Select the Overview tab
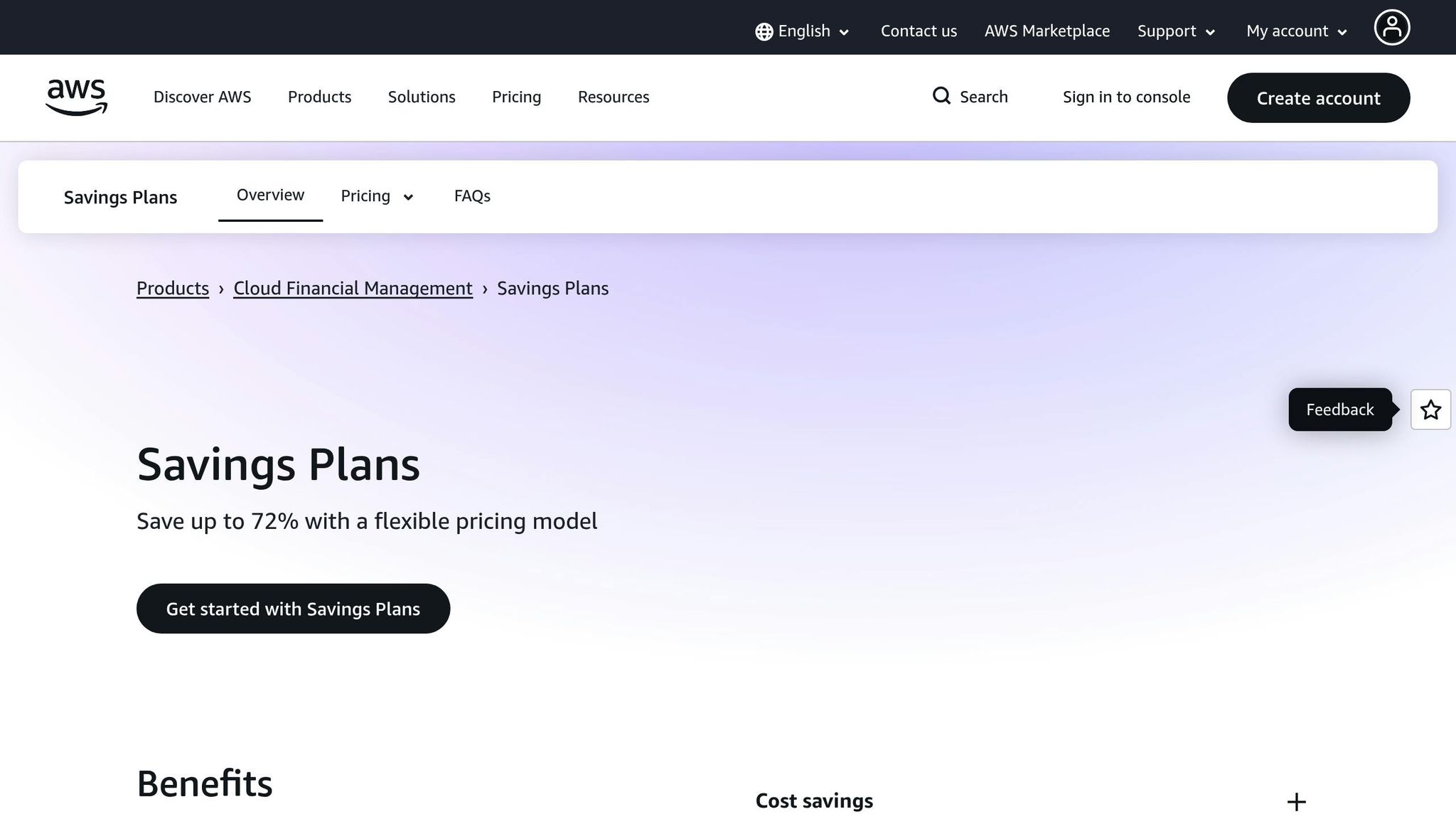 click(269, 194)
